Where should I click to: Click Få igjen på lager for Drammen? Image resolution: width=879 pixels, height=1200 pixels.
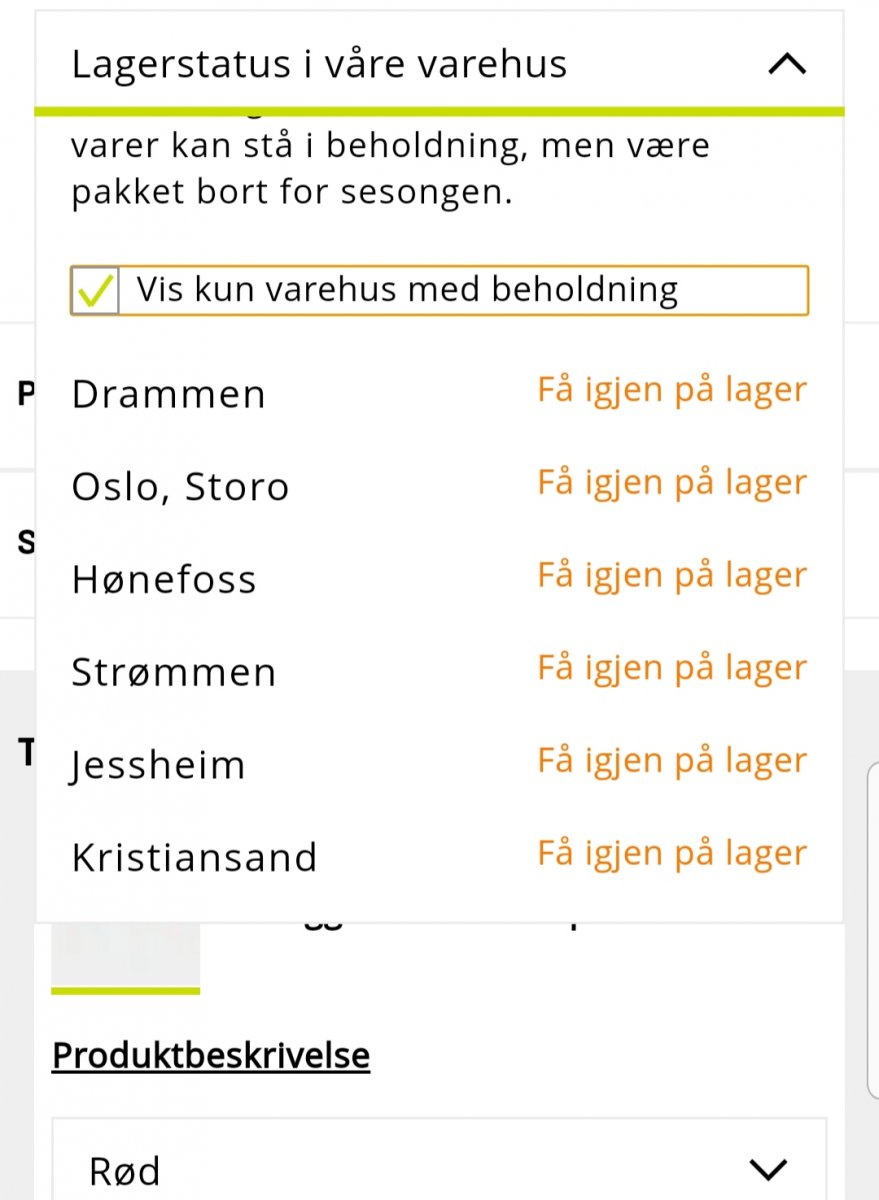(x=672, y=390)
